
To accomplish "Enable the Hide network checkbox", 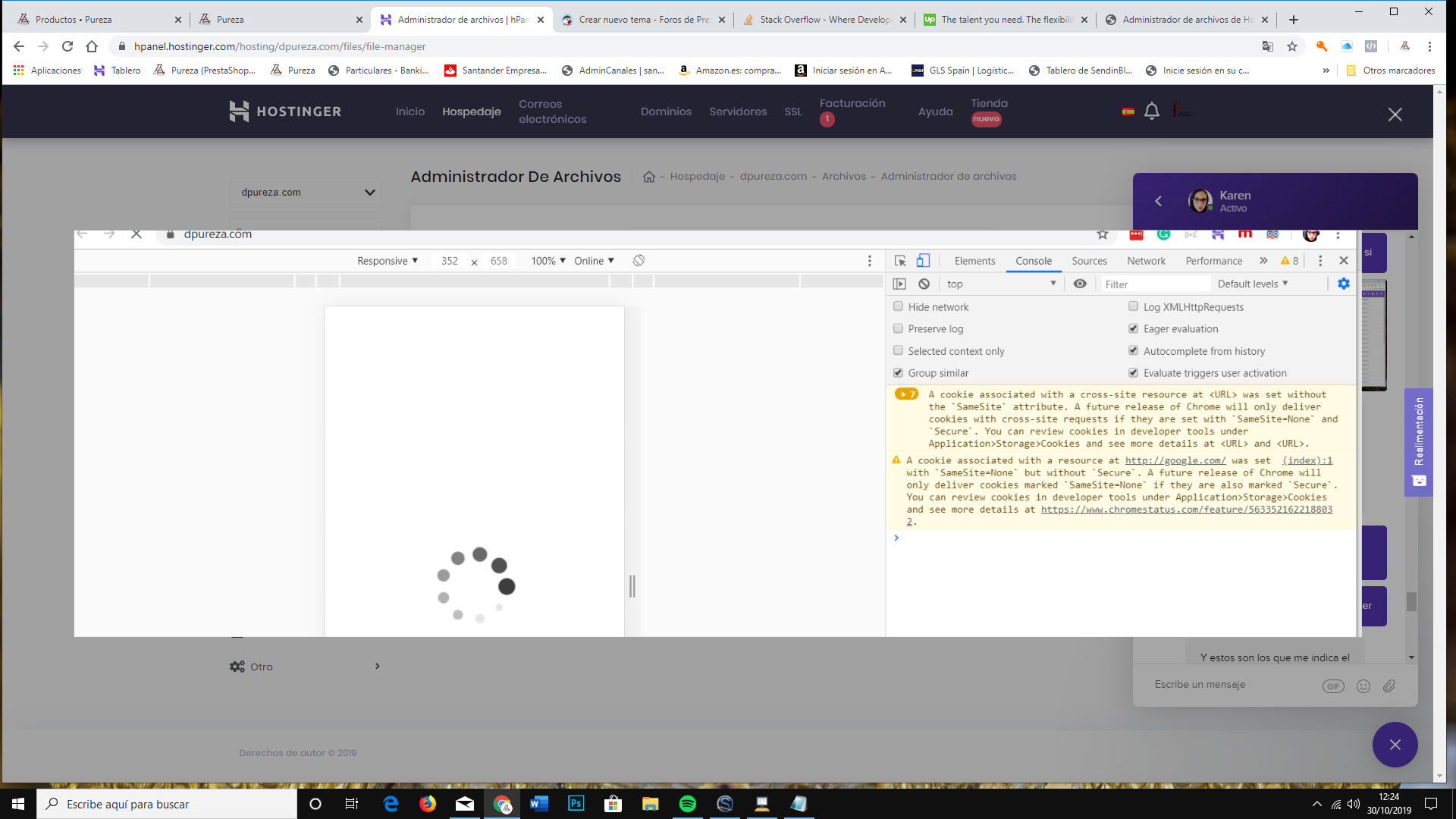I will [898, 306].
